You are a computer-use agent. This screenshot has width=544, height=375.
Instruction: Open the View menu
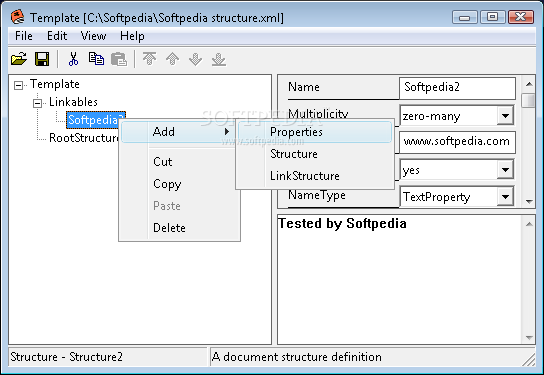[93, 36]
